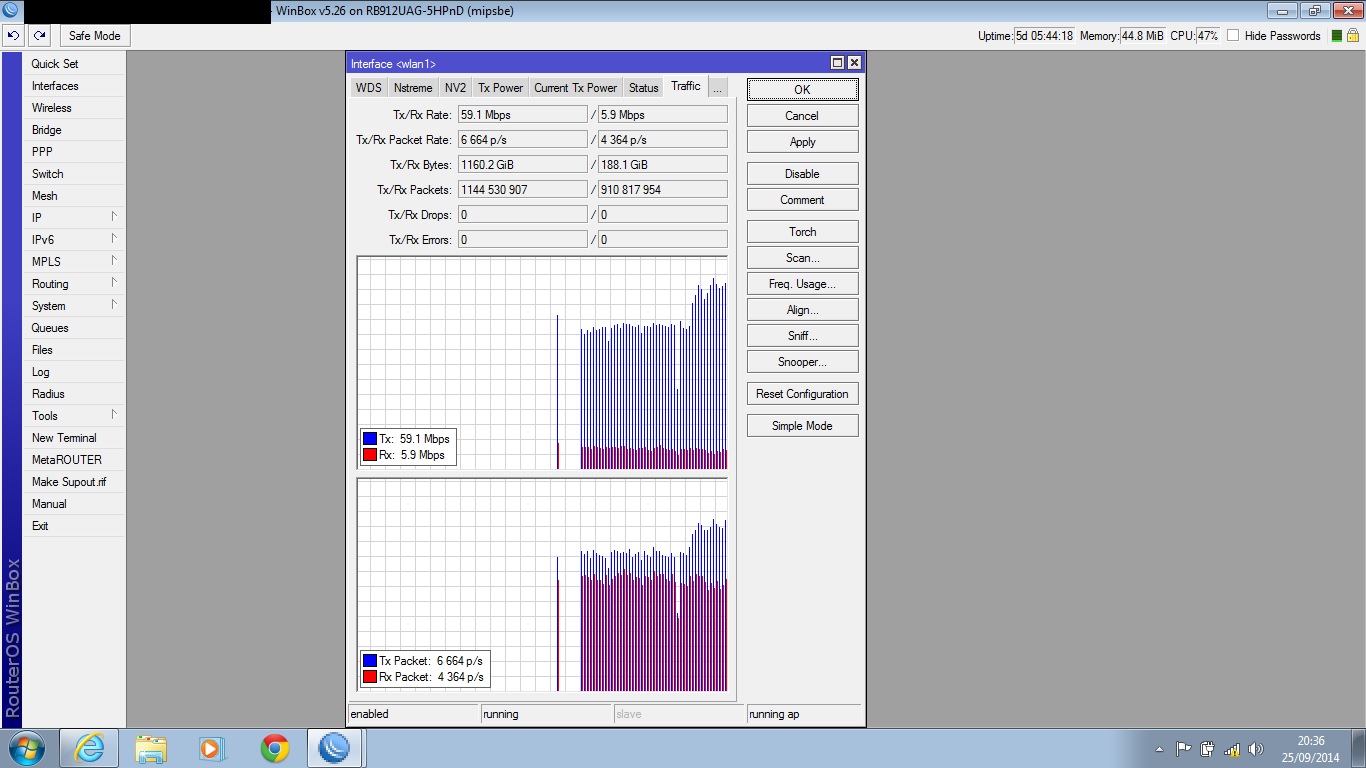
Task: Expand the MPLS submenu
Action: click(x=75, y=262)
